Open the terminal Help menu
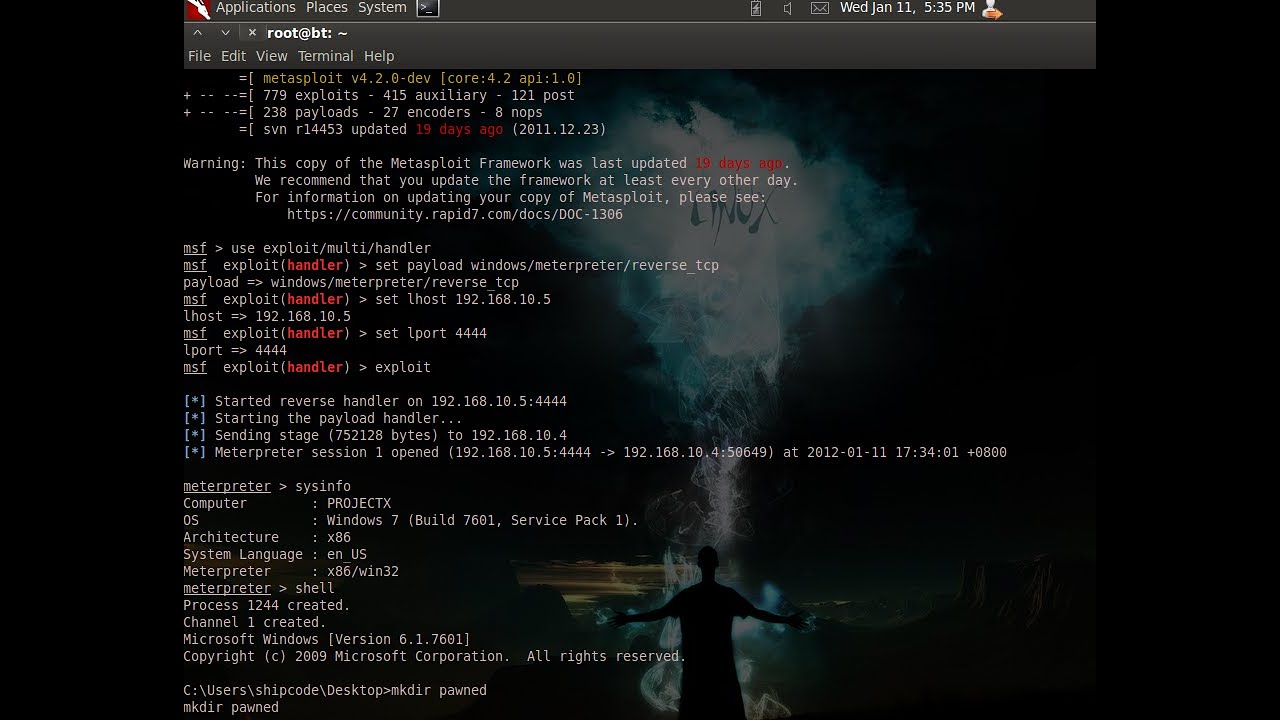This screenshot has height=720, width=1280. point(379,56)
